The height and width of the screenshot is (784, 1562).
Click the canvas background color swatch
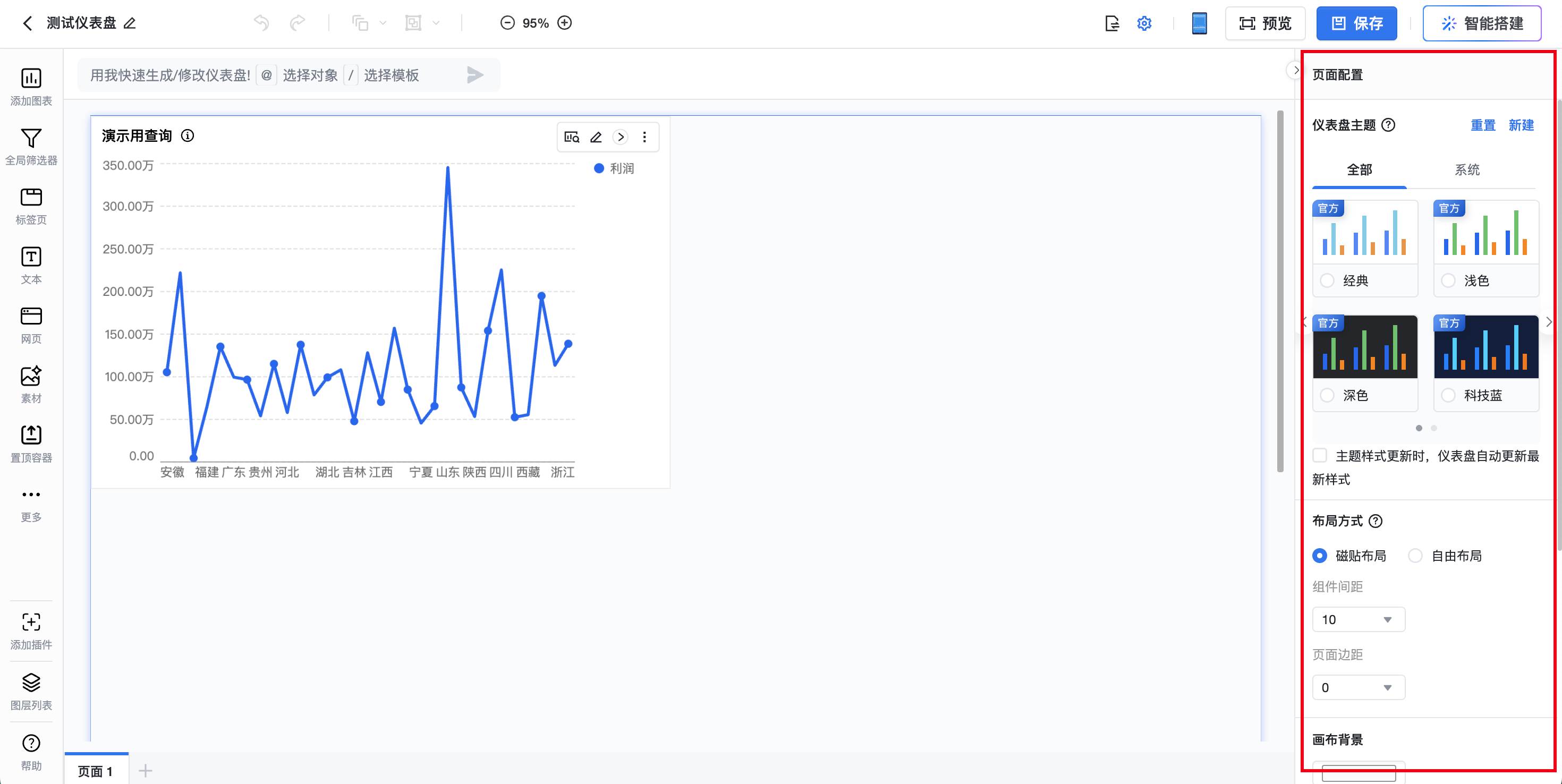[x=1359, y=773]
